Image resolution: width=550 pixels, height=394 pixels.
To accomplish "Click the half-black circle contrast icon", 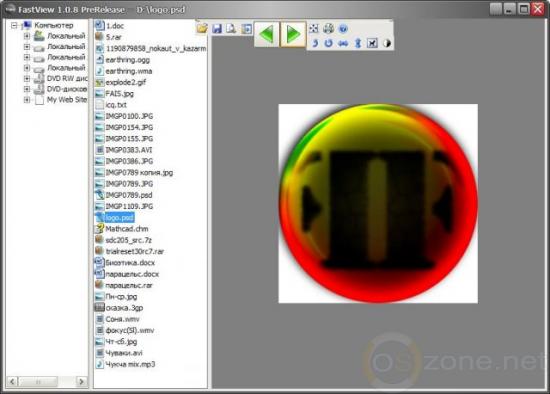I will [x=387, y=43].
